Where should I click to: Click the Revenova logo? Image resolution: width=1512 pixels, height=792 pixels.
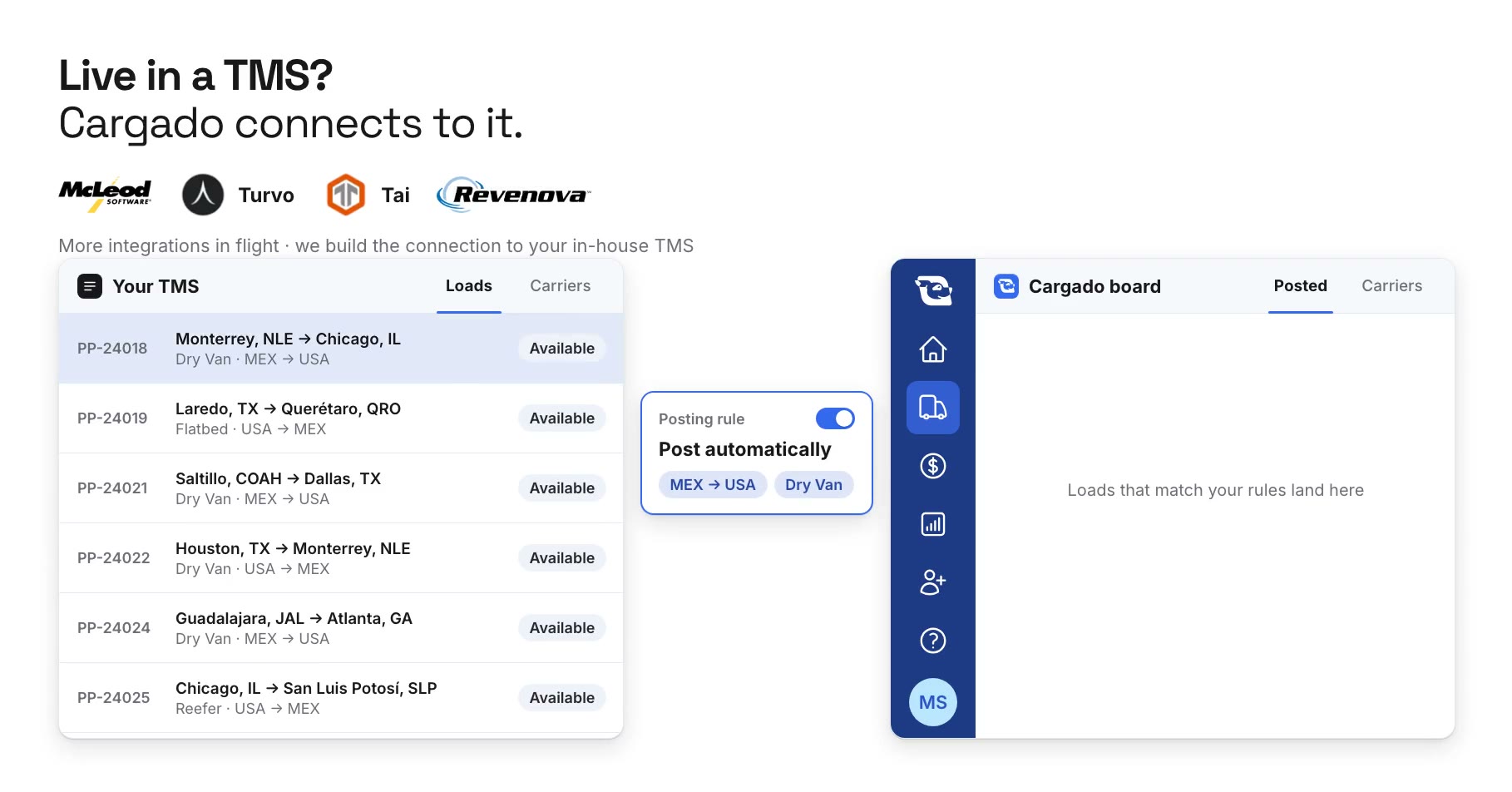click(514, 195)
